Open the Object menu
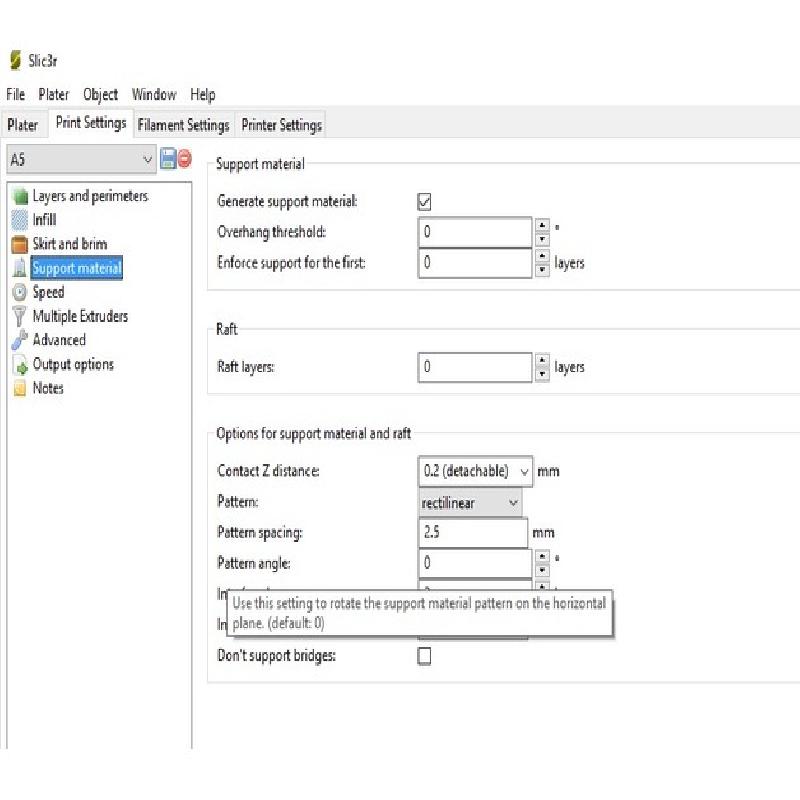Viewport: 800px width, 800px height. pos(100,94)
